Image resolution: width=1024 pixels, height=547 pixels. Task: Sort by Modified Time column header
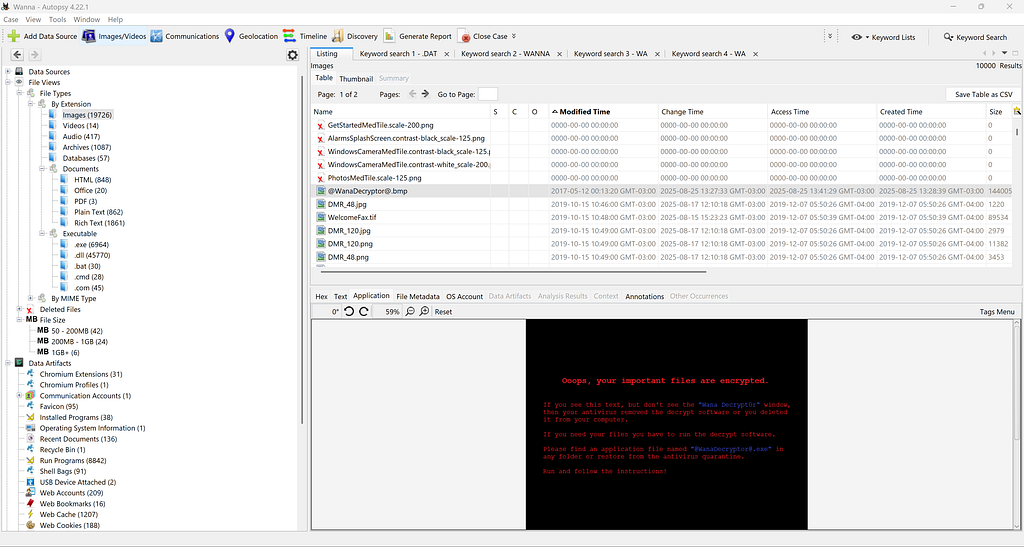[601, 112]
